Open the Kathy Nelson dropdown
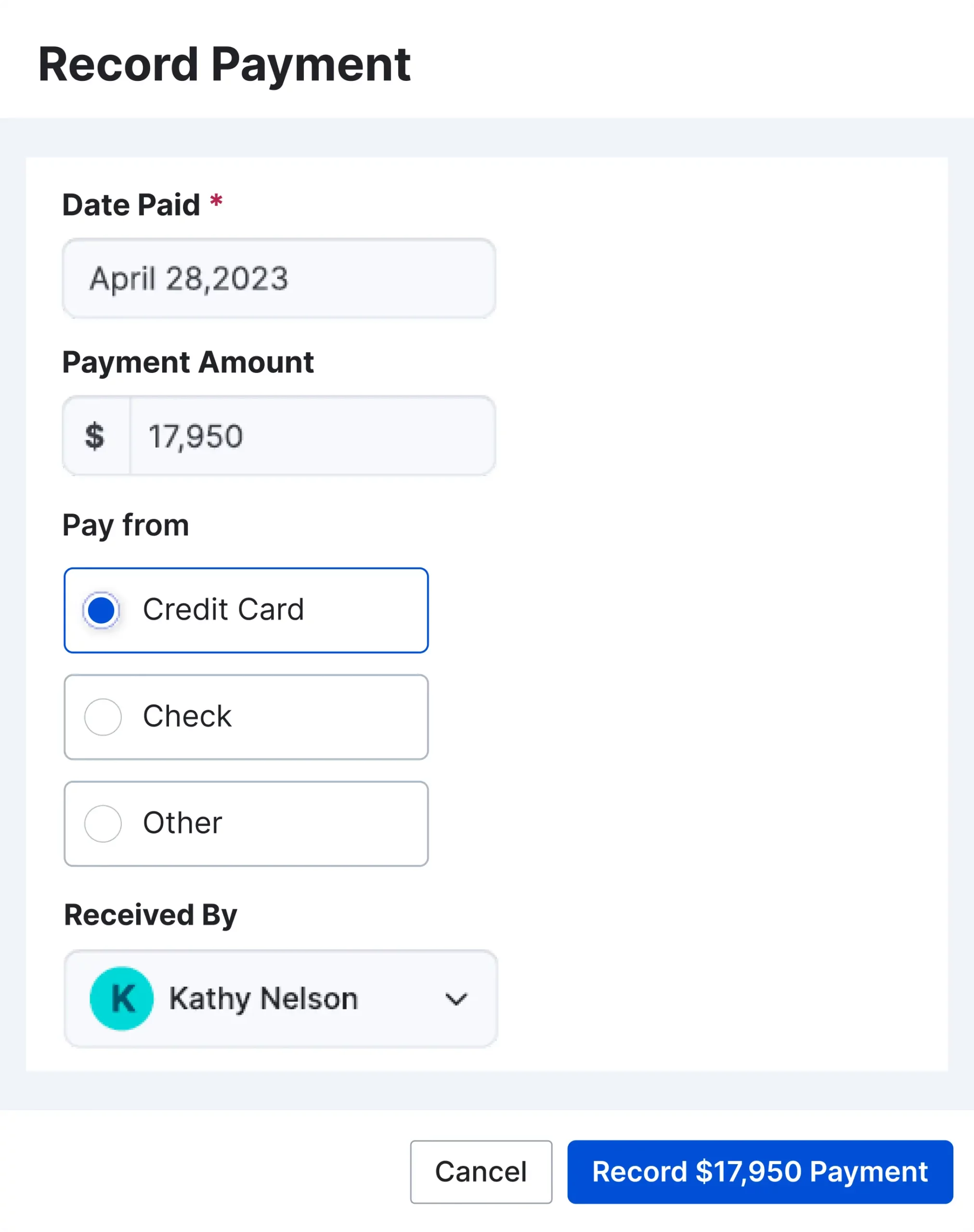Screen dimensions: 974x1232 [x=279, y=999]
